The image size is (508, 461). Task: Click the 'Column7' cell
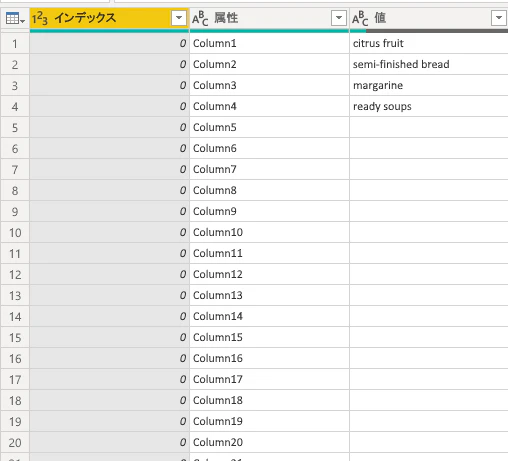coord(269,169)
